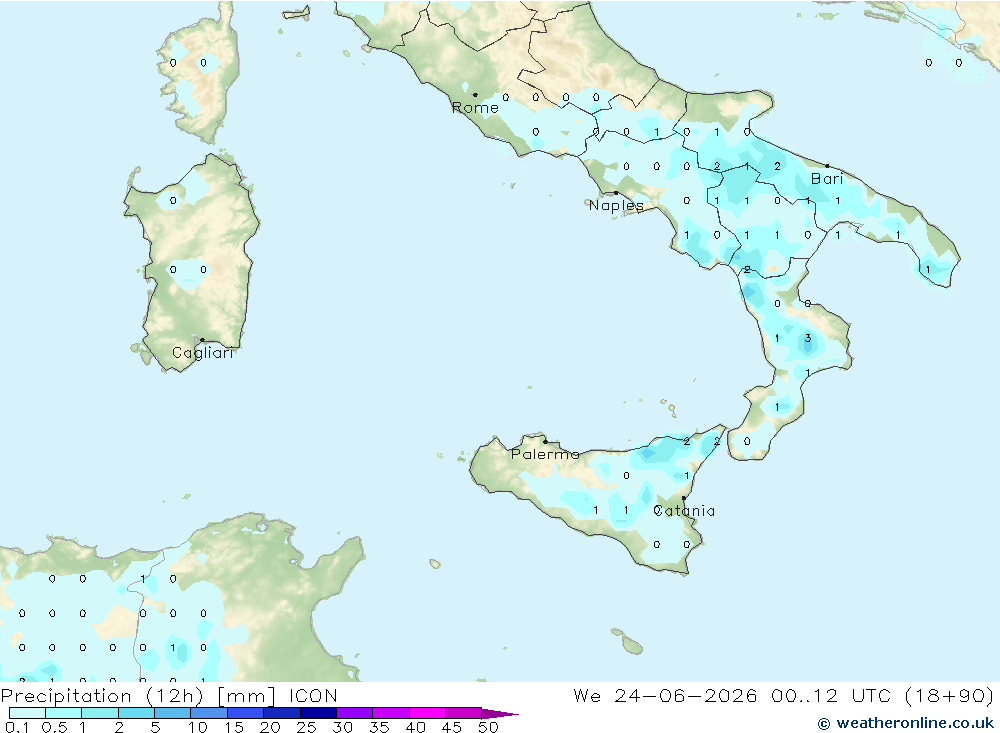Viewport: 1000px width, 733px height.
Task: Click the 50 legend scale label
Action: pyautogui.click(x=489, y=727)
